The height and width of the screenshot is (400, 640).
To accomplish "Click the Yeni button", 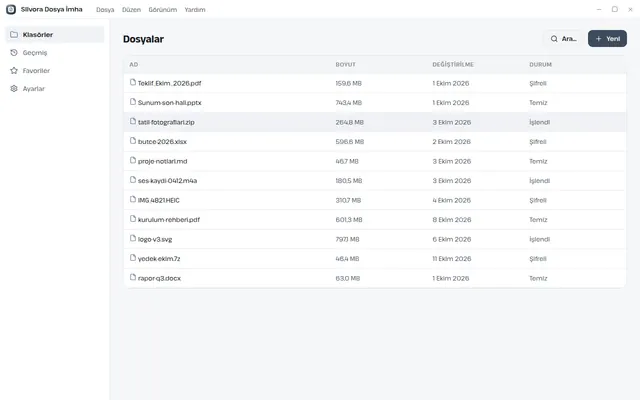I will (x=607, y=39).
